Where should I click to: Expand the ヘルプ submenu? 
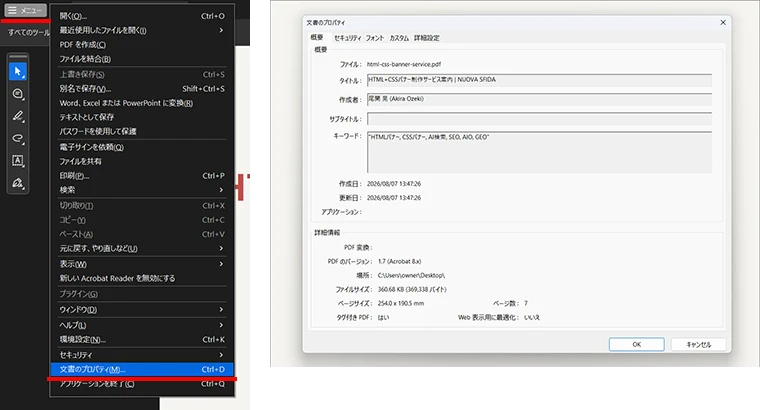click(x=142, y=325)
